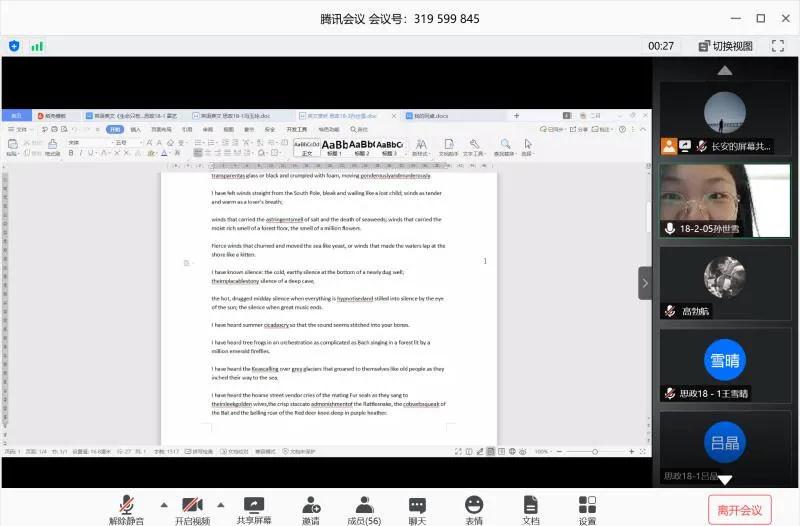This screenshot has height=526, width=800.
Task: Start screen sharing (共享屏幕)
Action: click(x=252, y=508)
